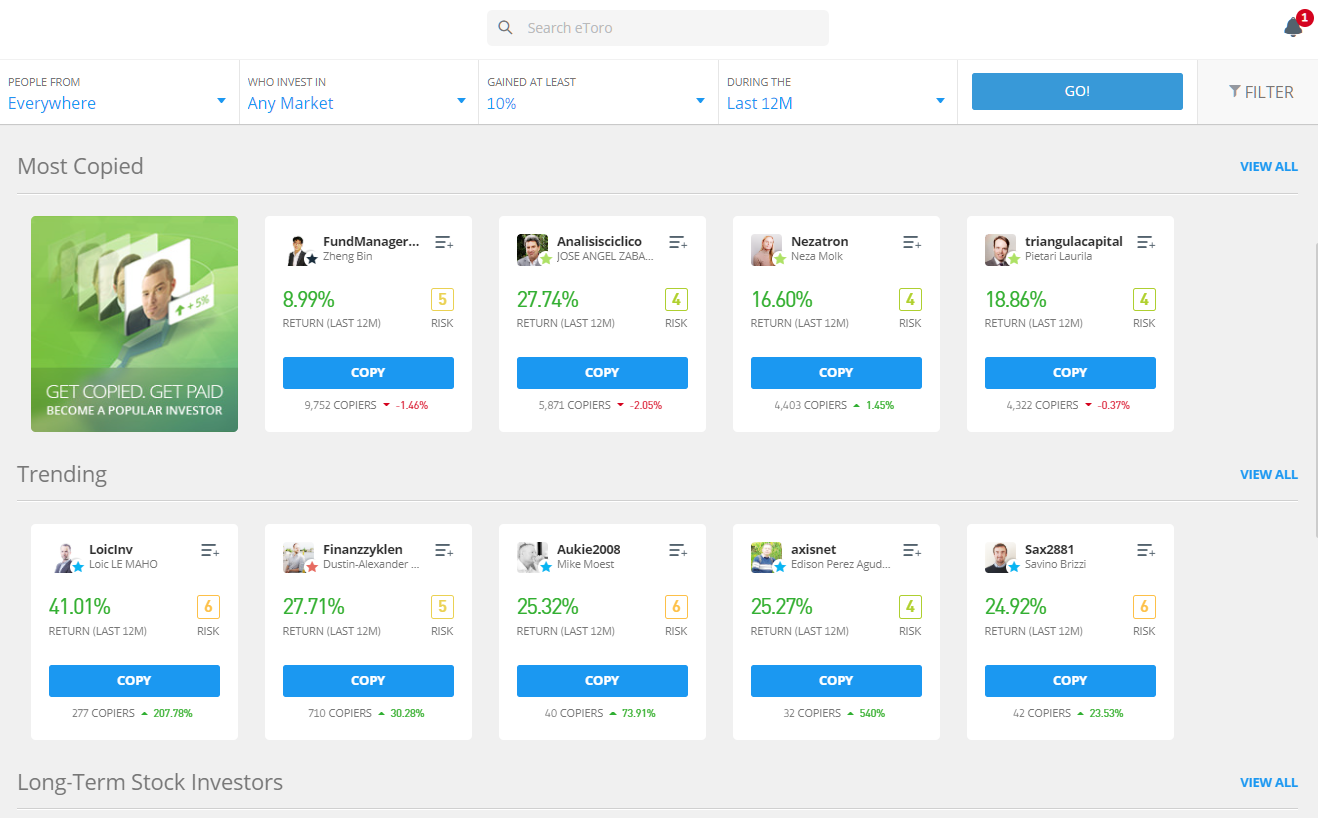This screenshot has height=818, width=1318.
Task: Open Analisisciclico profile name
Action: pyautogui.click(x=599, y=242)
